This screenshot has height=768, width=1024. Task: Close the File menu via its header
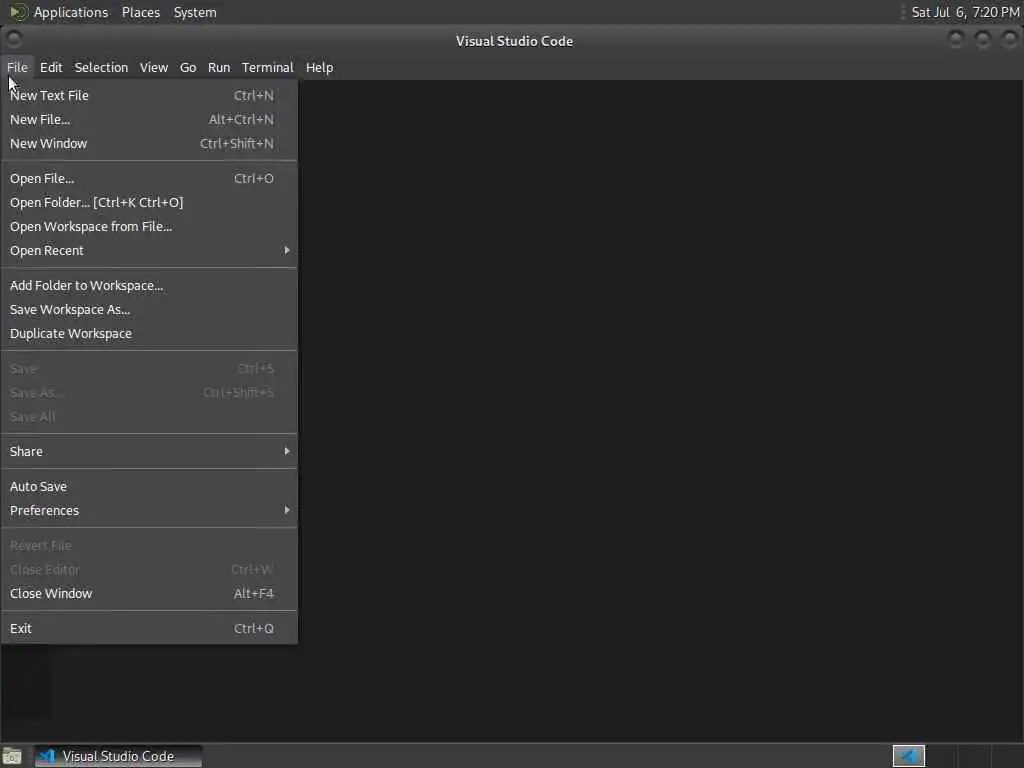17,67
